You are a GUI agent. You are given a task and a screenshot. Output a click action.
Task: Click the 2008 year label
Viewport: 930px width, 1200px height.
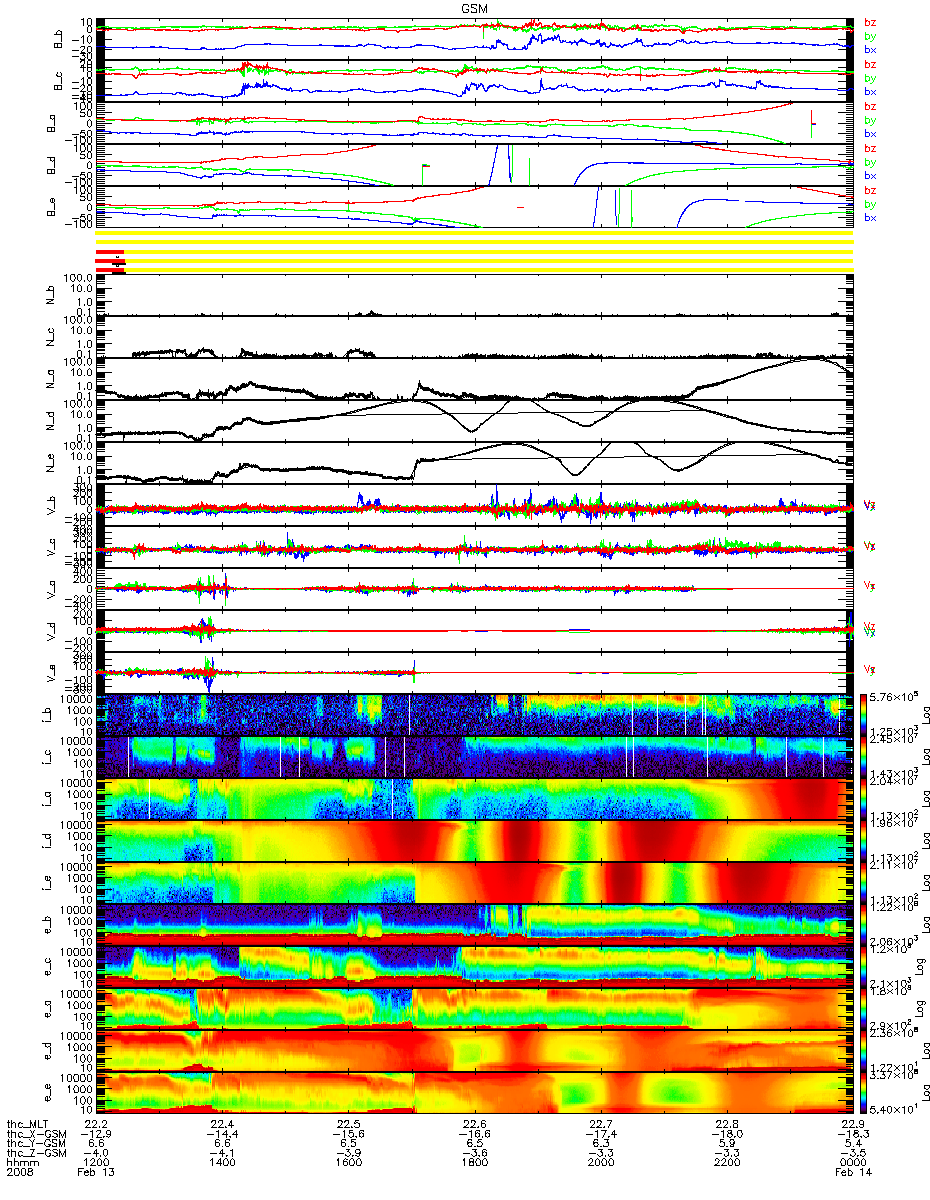(19, 1174)
